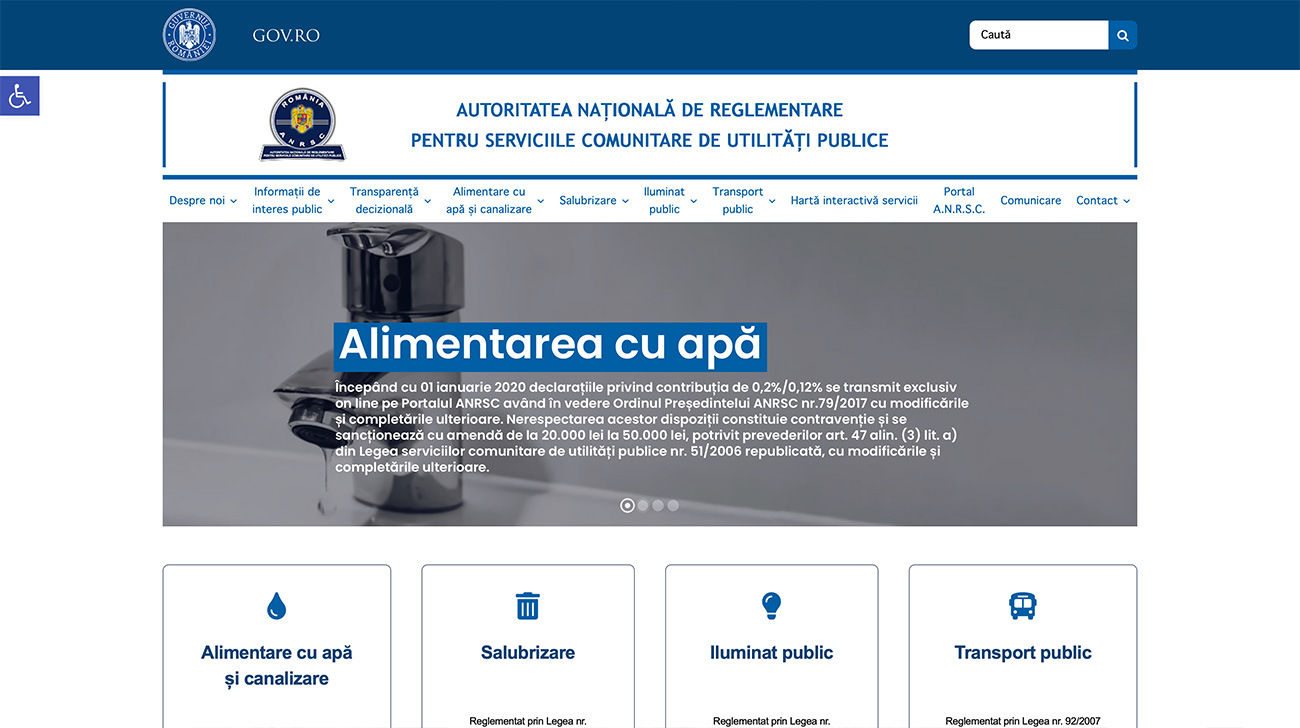Click the light bulb Iluminat icon
Image resolution: width=1300 pixels, height=728 pixels.
(x=771, y=605)
